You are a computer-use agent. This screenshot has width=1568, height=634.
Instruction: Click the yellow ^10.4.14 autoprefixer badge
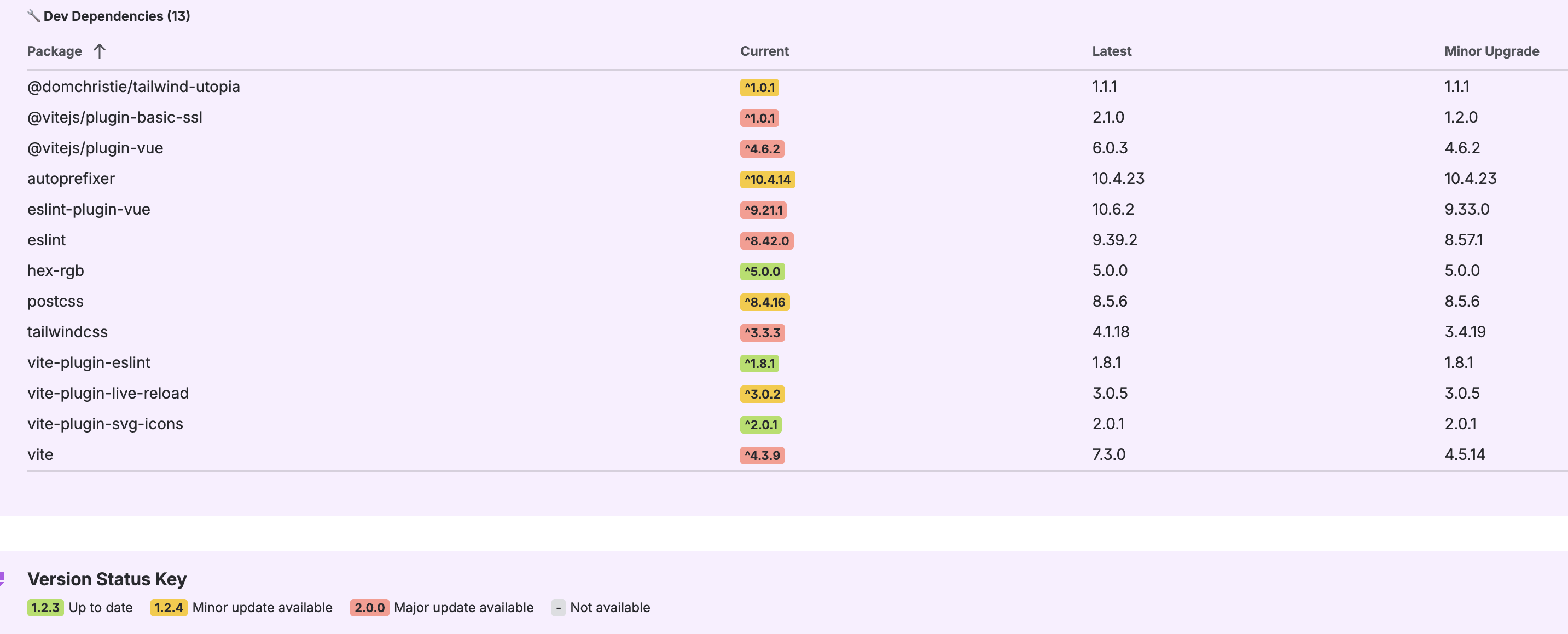(x=767, y=179)
